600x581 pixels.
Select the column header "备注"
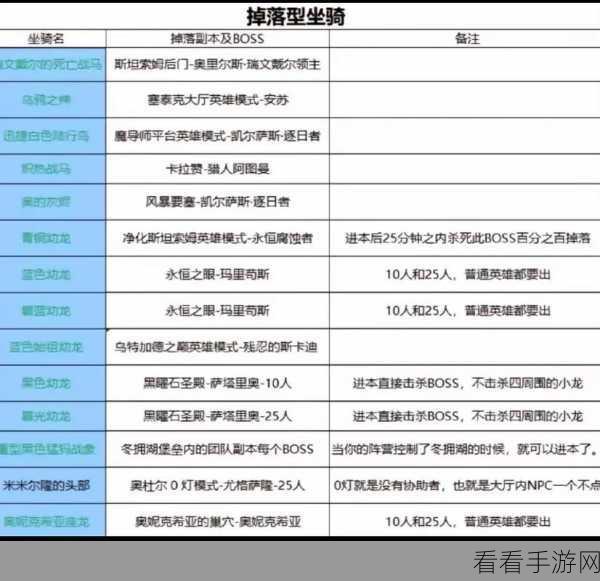467,39
